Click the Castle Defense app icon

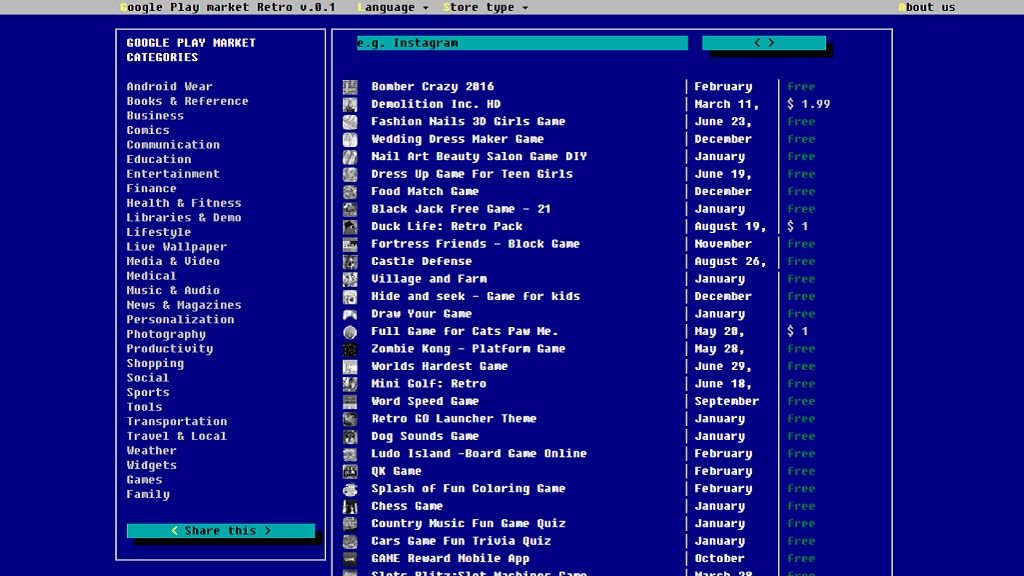350,262
